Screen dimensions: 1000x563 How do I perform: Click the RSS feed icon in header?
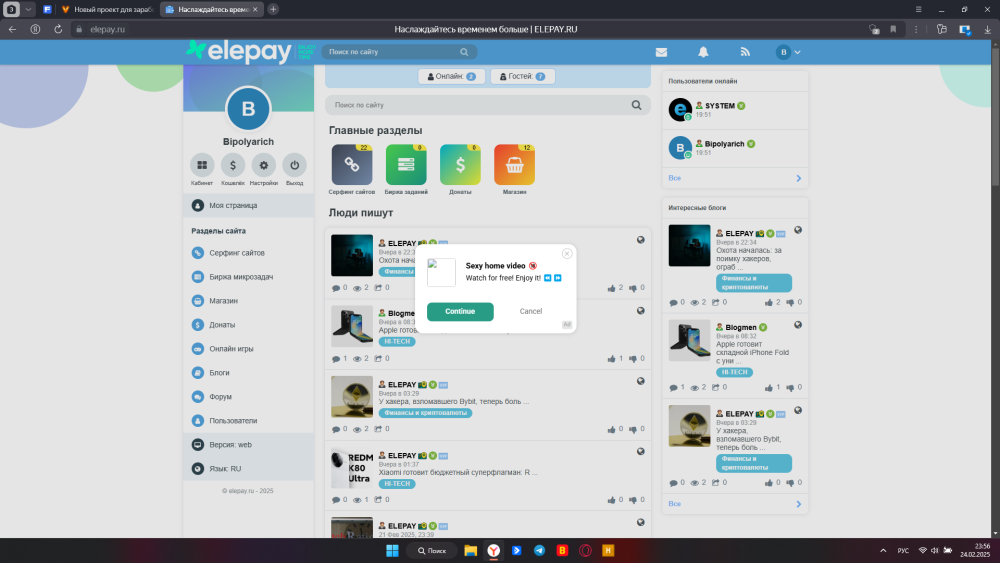pos(744,52)
